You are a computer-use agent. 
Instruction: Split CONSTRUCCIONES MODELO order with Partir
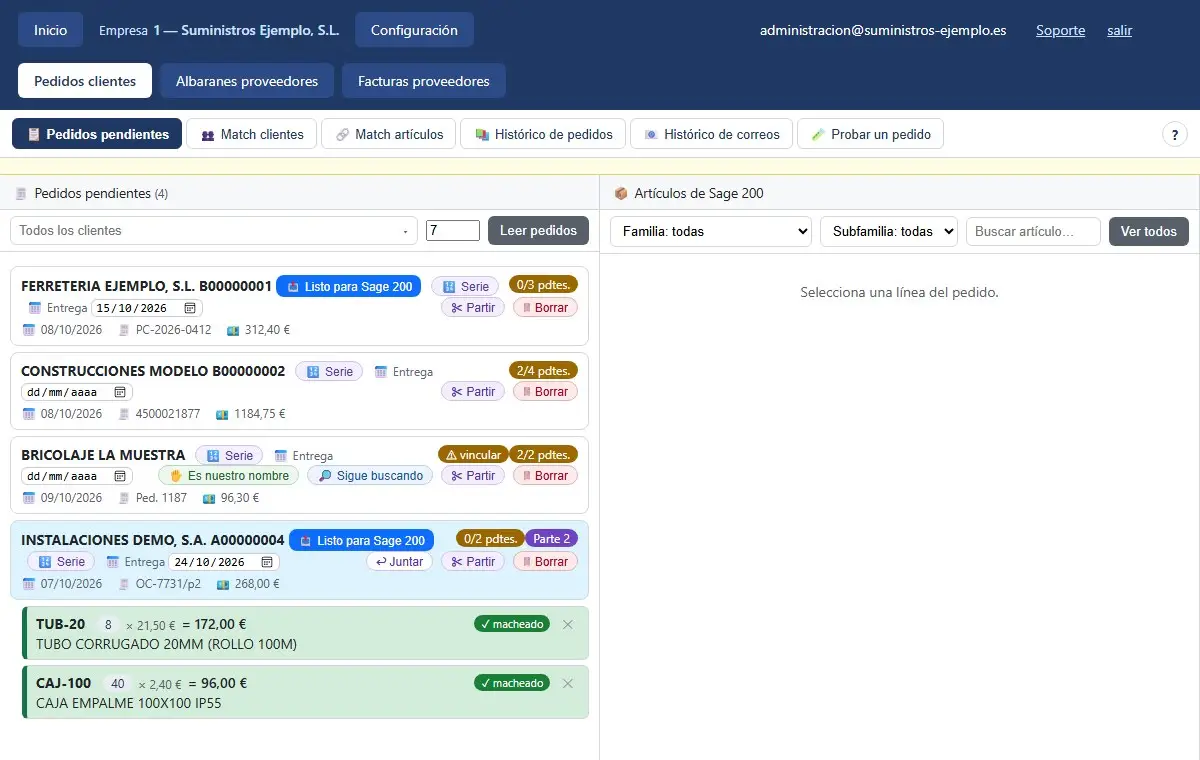(473, 392)
